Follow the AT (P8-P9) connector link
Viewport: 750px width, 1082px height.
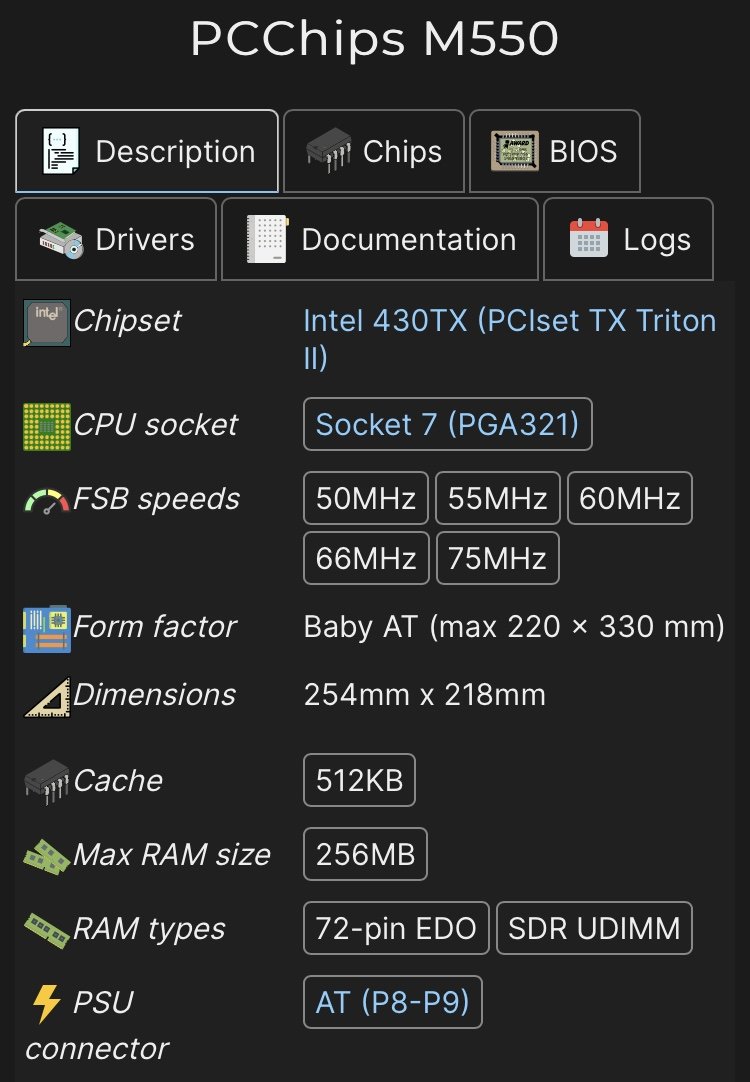pyautogui.click(x=392, y=1002)
